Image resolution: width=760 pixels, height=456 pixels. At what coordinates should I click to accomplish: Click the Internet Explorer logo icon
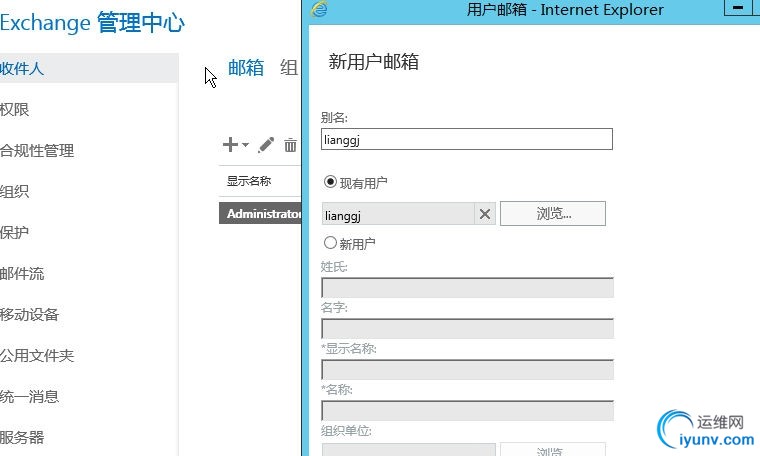pos(319,9)
